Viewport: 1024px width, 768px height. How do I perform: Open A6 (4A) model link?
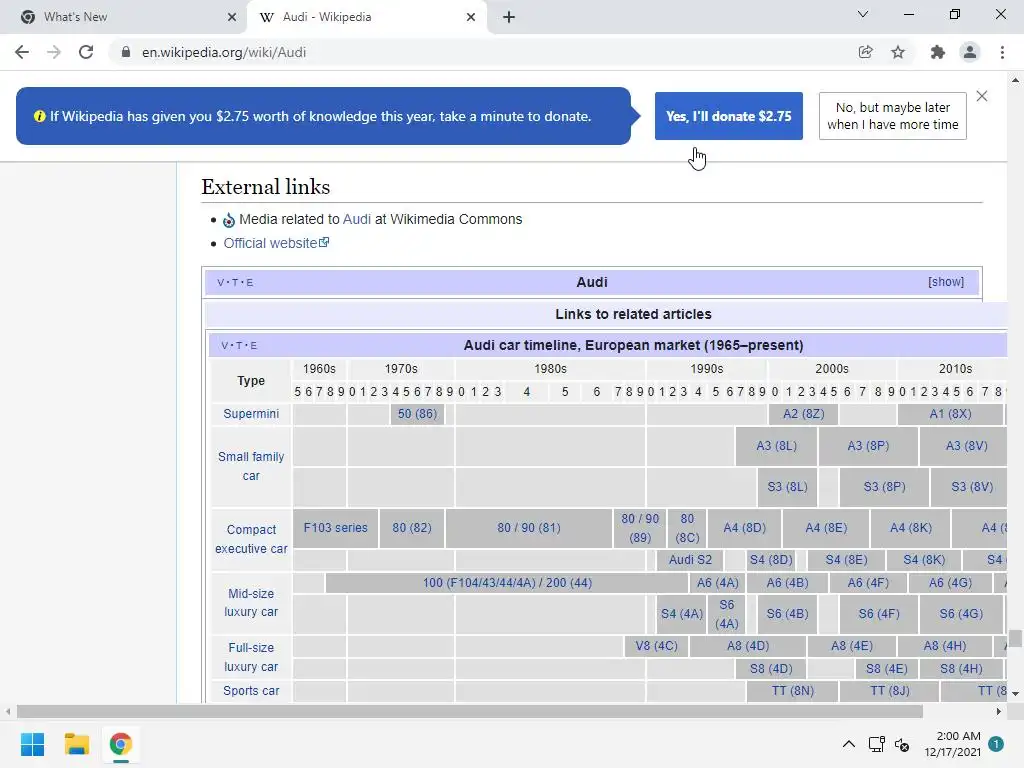pyautogui.click(x=717, y=583)
